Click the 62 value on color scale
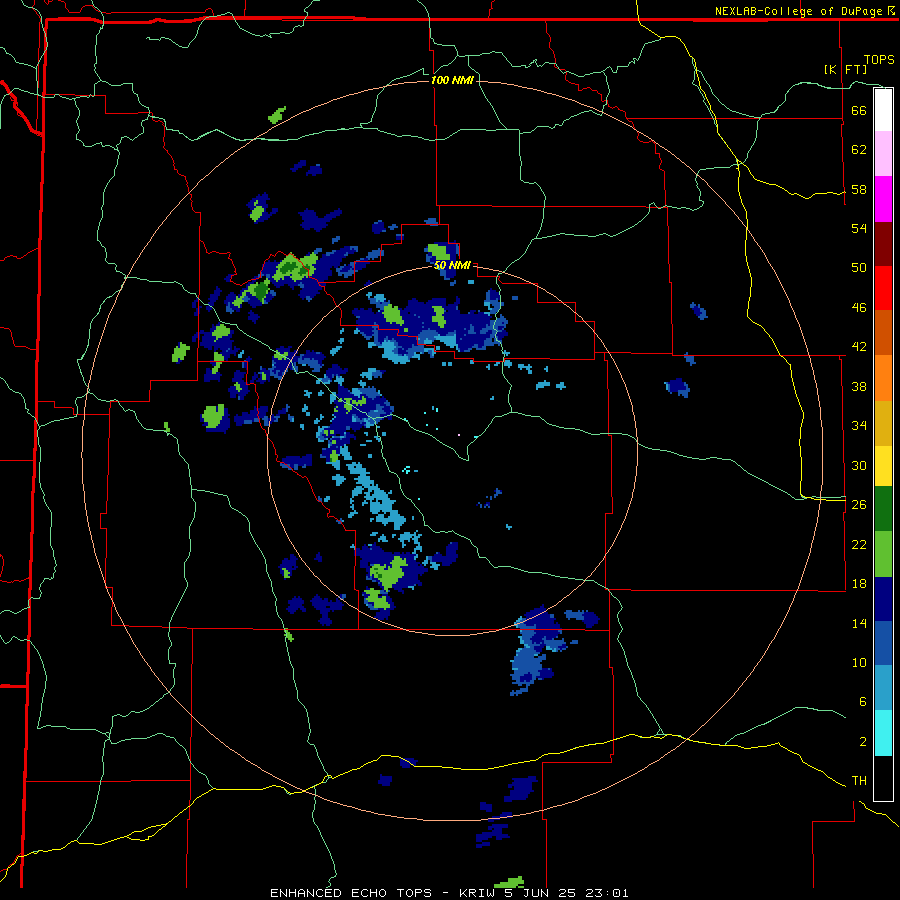This screenshot has width=900, height=900. [x=859, y=150]
